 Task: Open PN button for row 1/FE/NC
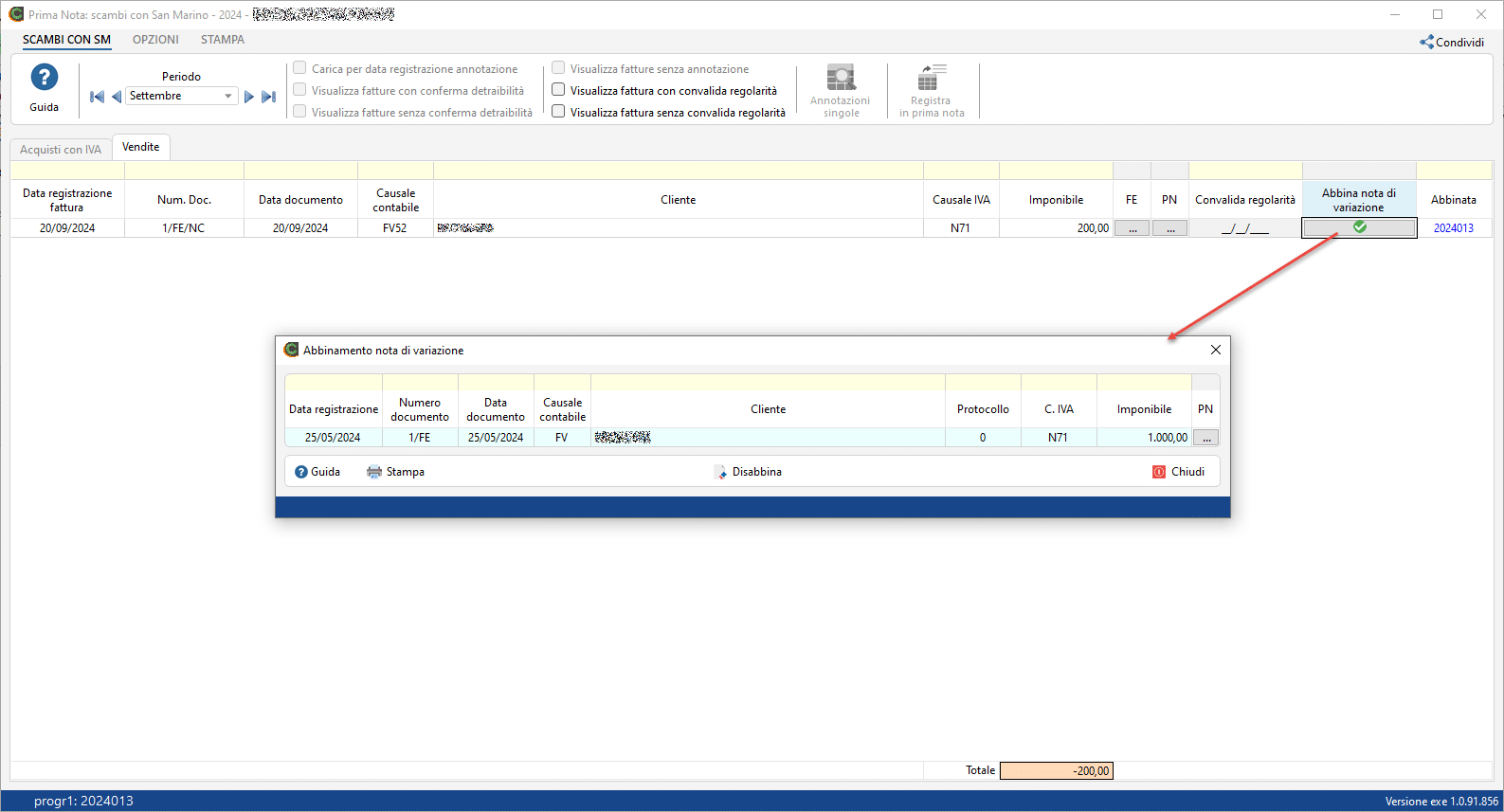(x=1170, y=228)
